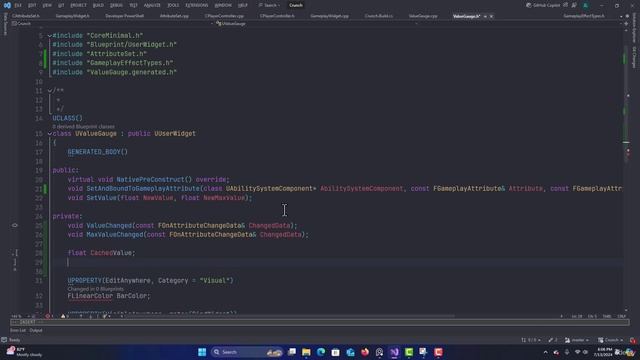
Task: Click the taskbar clock and date
Action: click(604, 352)
